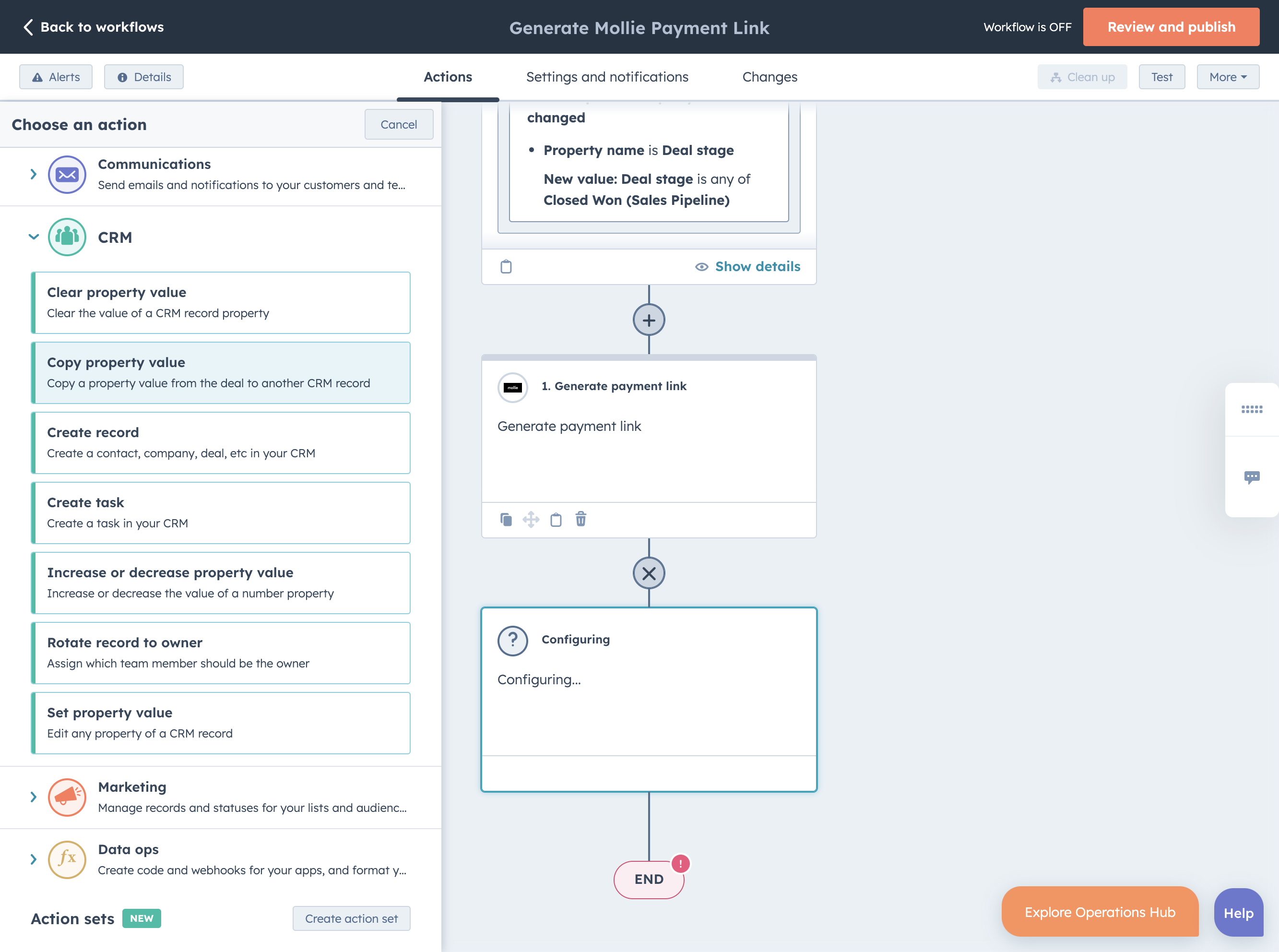Click the END node
This screenshot has width=1279, height=952.
point(649,880)
